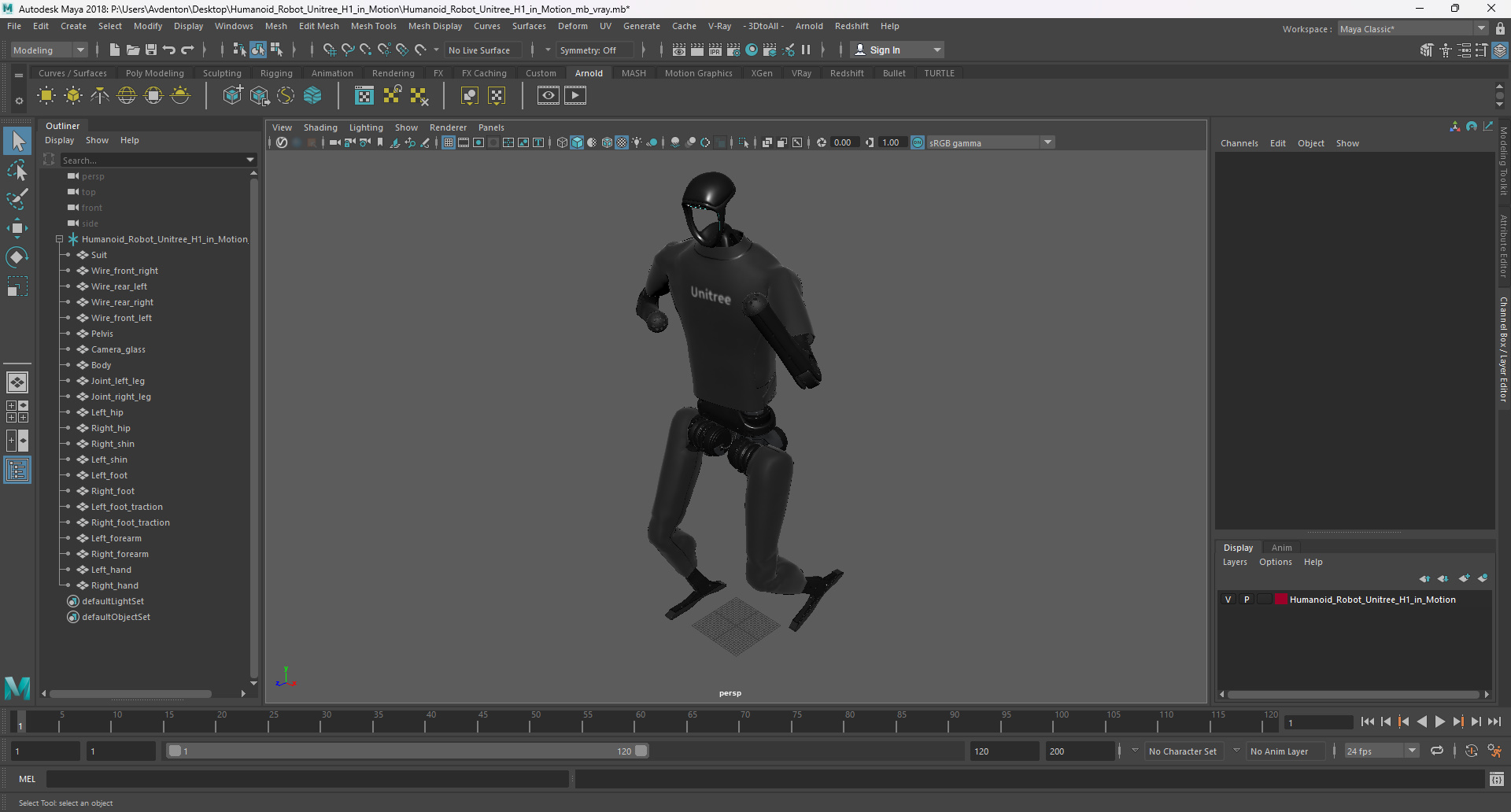
Task: Toggle wireframe shading in the viewport
Action: pos(562,142)
